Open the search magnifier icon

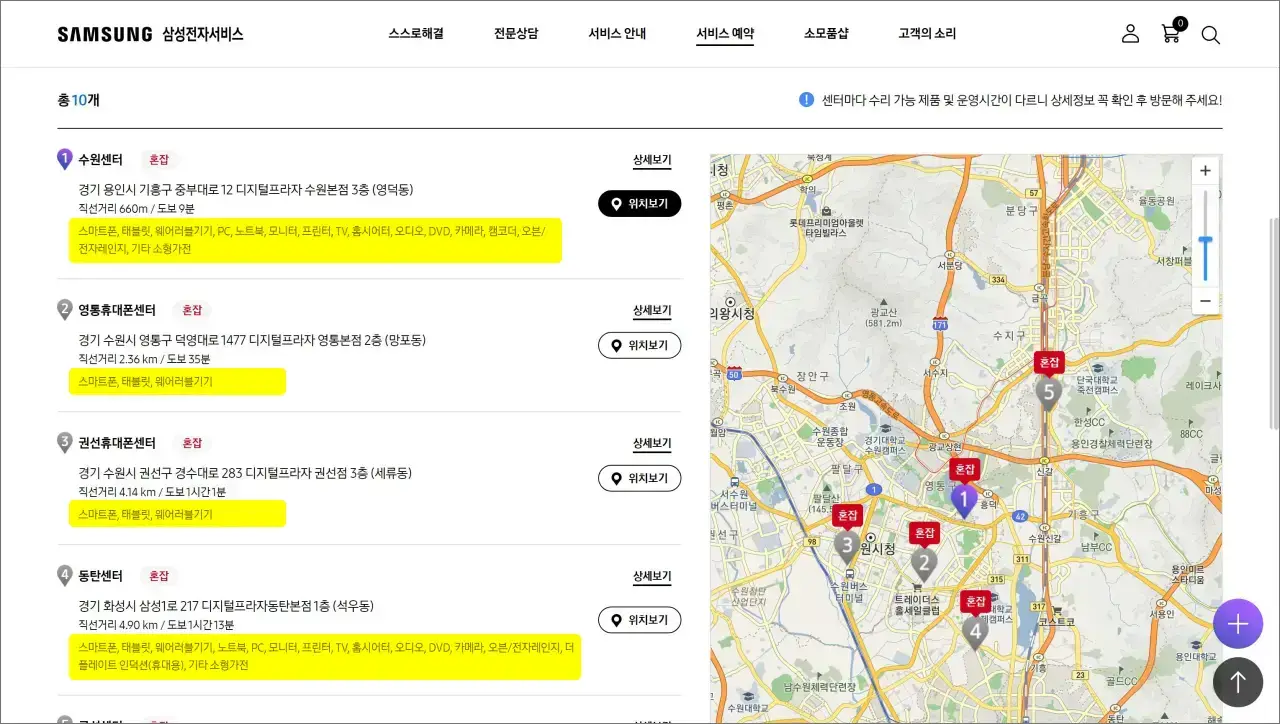click(1210, 35)
